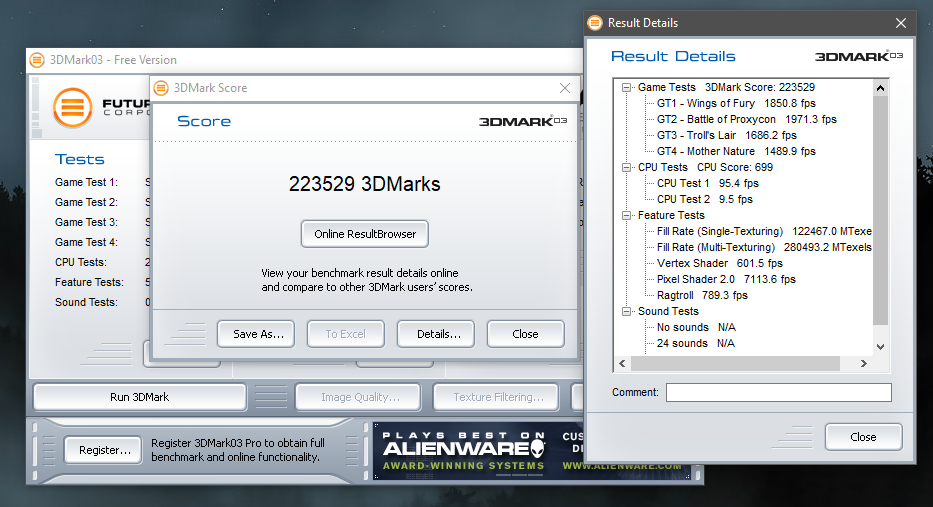933x507 pixels.
Task: Click Sound Tests: label in main window
Action: [x=86, y=302]
